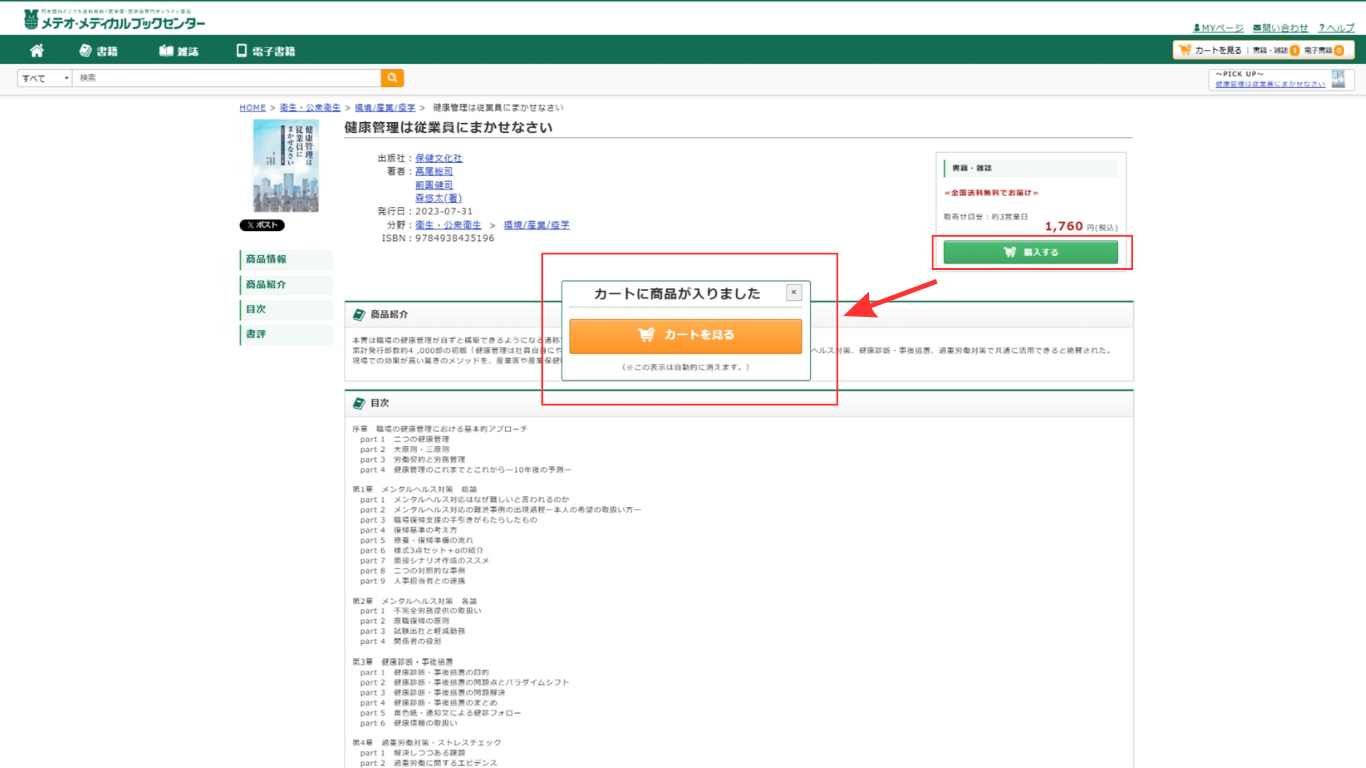Open the site logo メテオ・メディカルブックセンター
Viewport: 1366px width, 768px height.
point(115,20)
